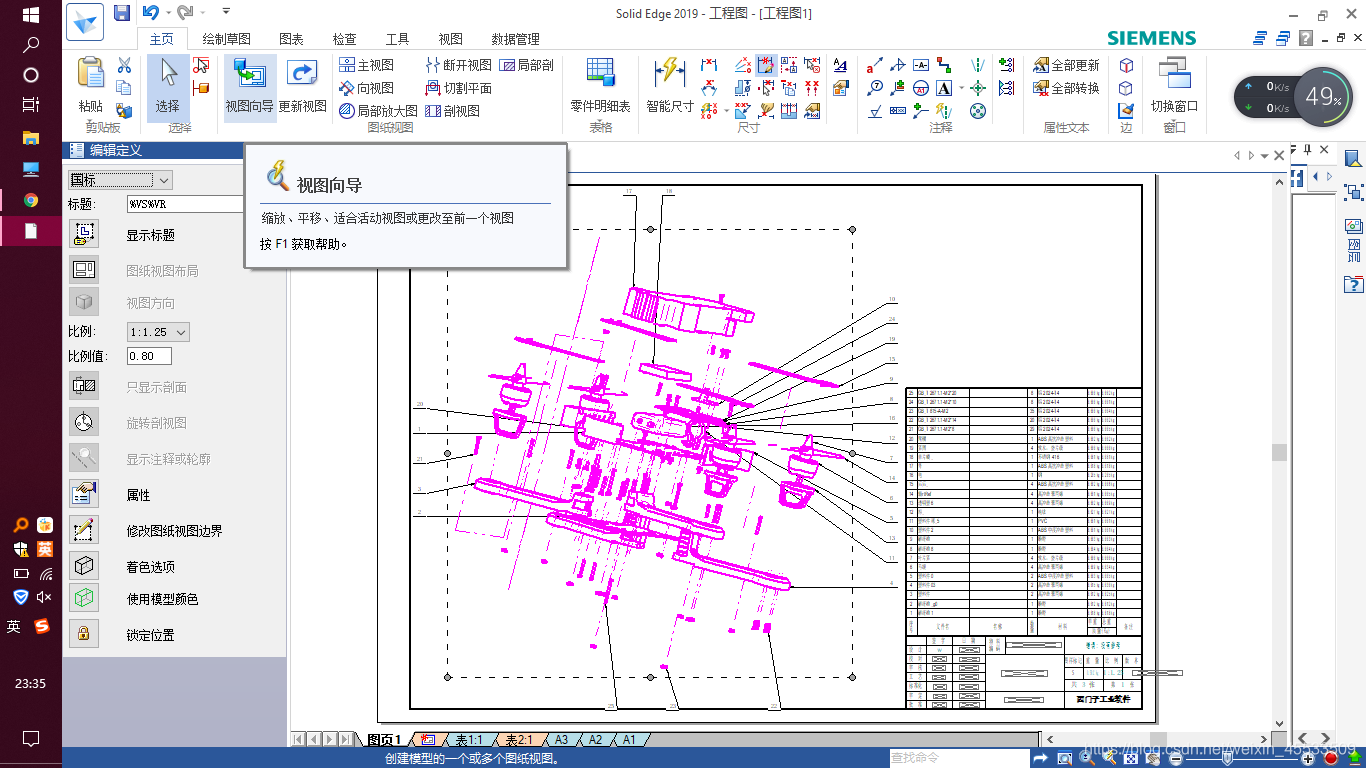1366x768 pixels.
Task: Click the Broken View (断开视图) tool
Action: [x=459, y=65]
